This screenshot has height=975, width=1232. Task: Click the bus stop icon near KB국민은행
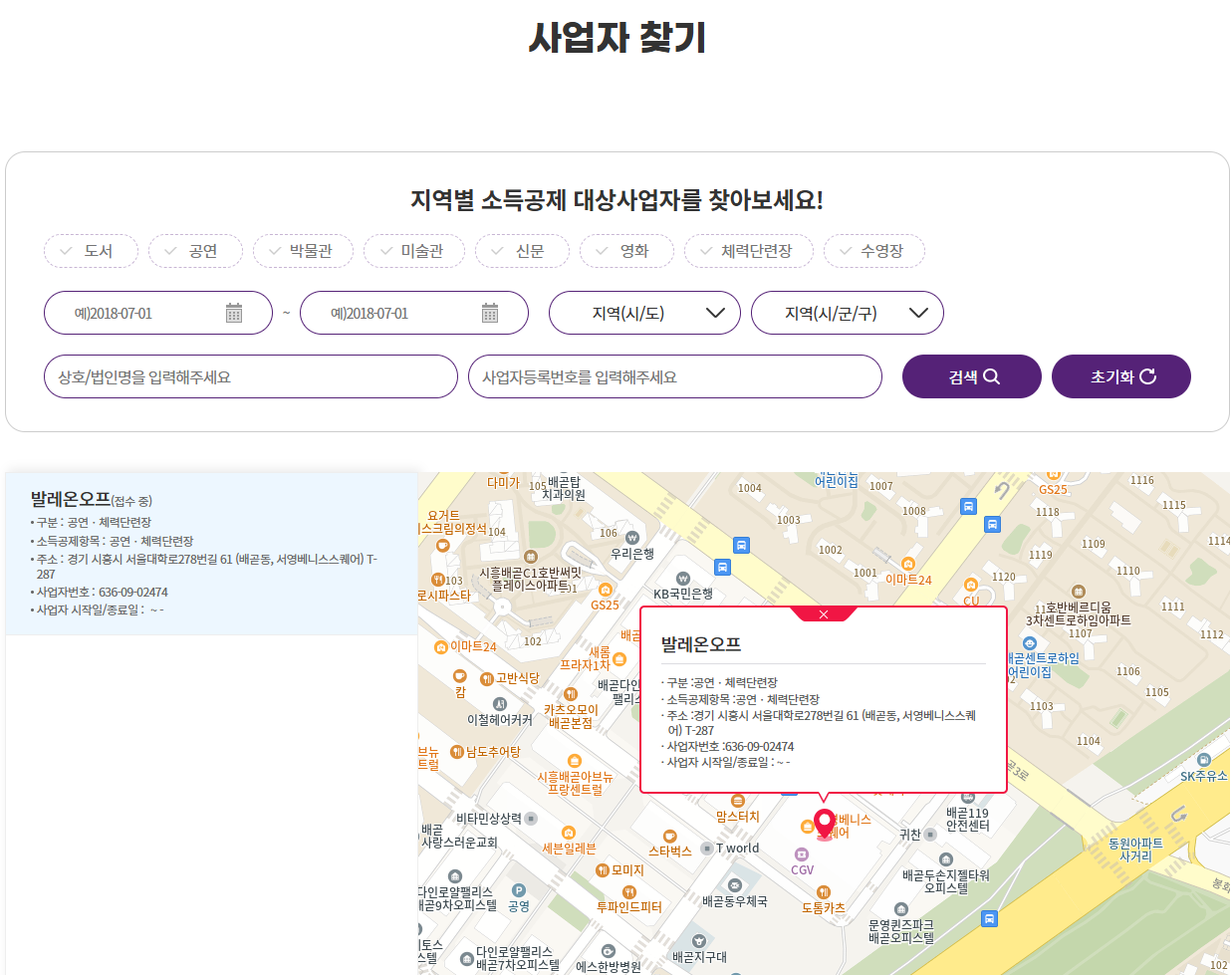pyautogui.click(x=721, y=568)
